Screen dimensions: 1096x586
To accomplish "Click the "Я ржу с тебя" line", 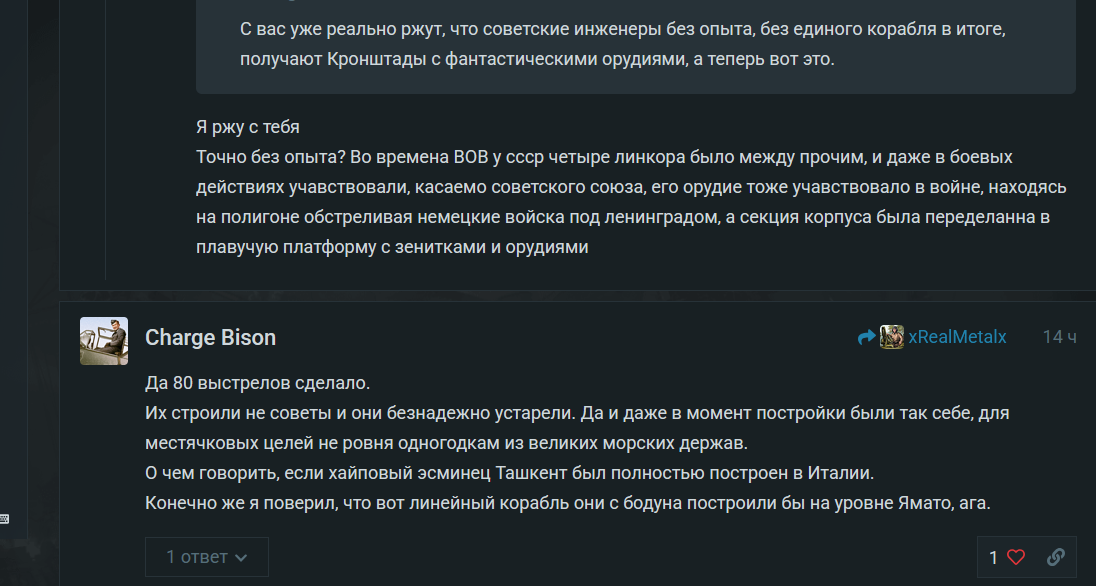I will click(x=248, y=127).
